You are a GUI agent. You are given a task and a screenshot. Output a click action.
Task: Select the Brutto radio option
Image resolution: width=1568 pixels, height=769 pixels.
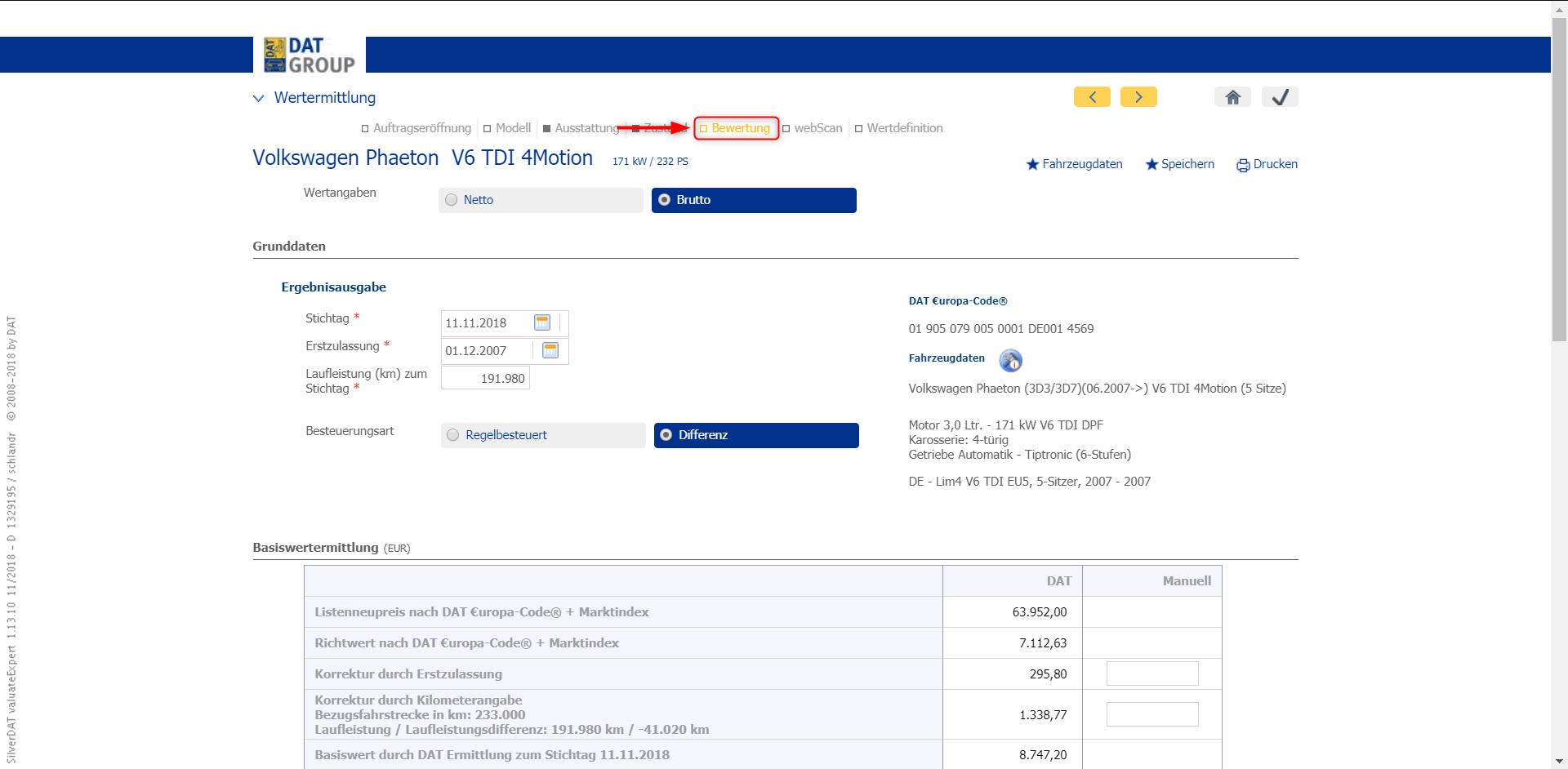(754, 200)
